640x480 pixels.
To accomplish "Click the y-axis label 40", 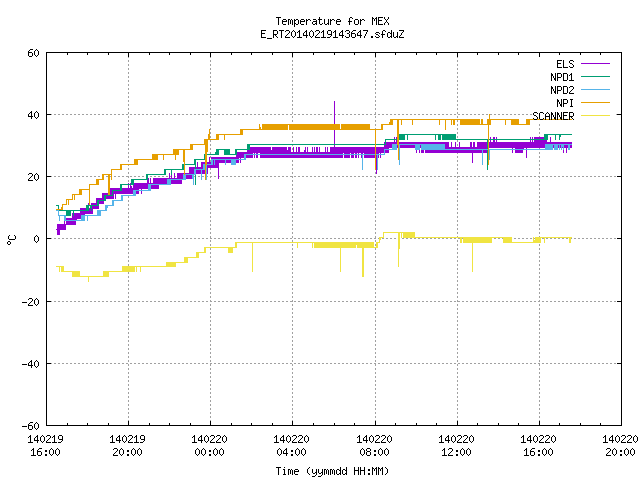I will pyautogui.click(x=33, y=115).
